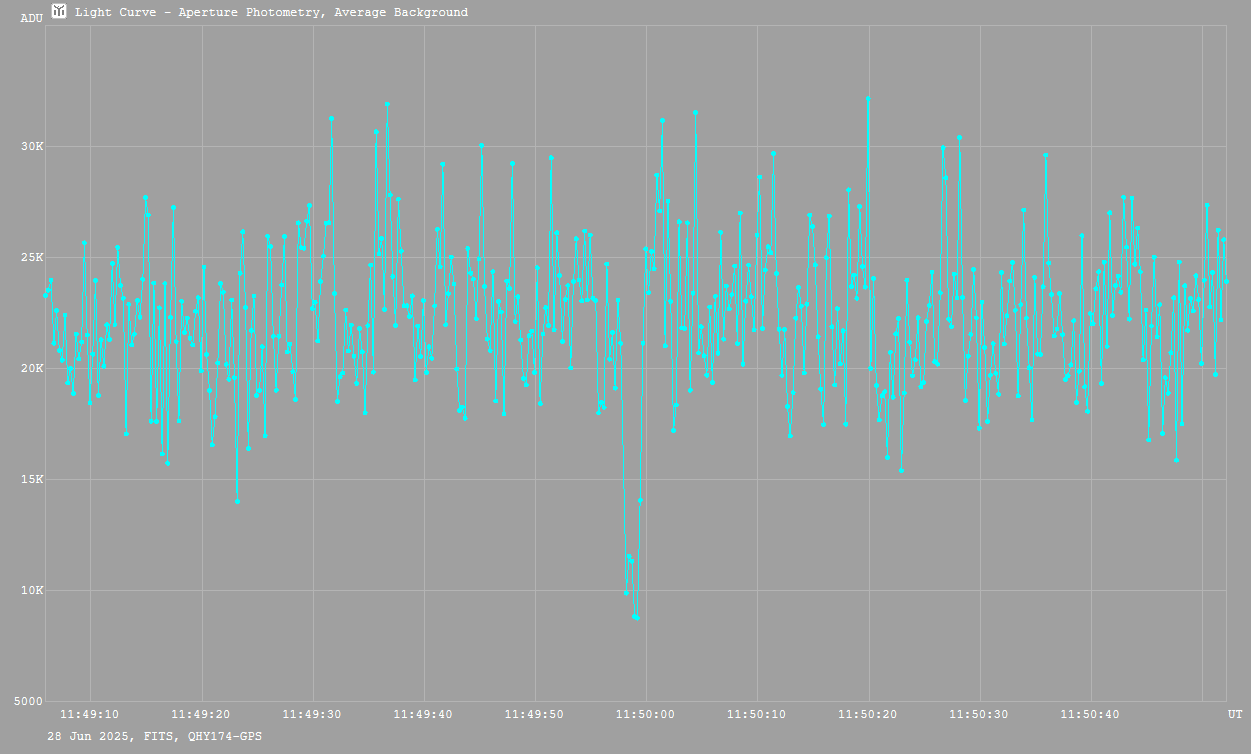
Task: Select the lowest data point in the dip
Action: [x=636, y=618]
